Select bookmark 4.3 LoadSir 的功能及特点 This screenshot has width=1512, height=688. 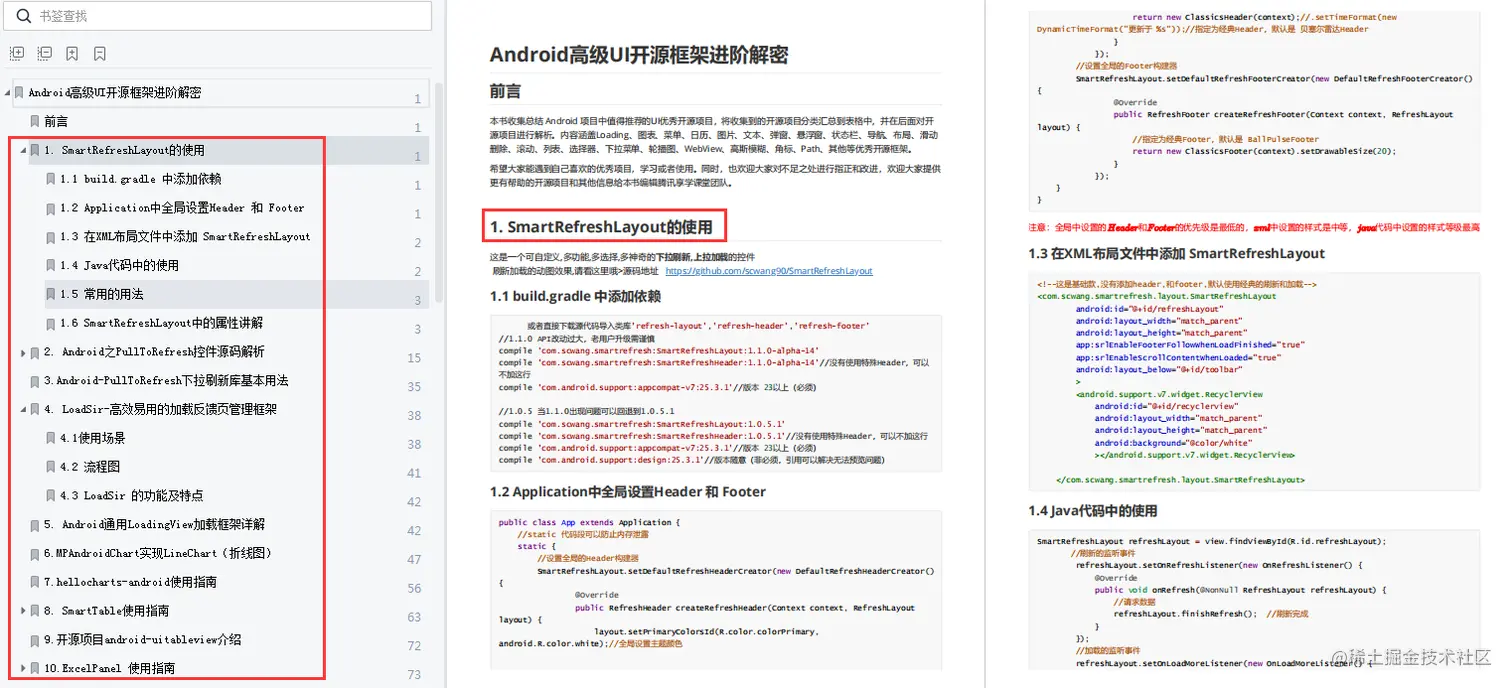point(131,496)
